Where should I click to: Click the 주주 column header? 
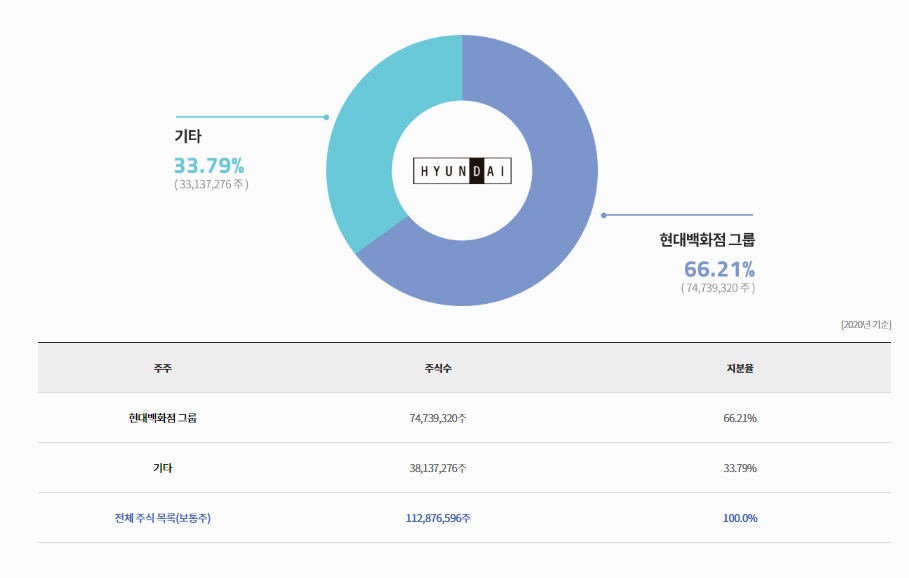coord(163,368)
